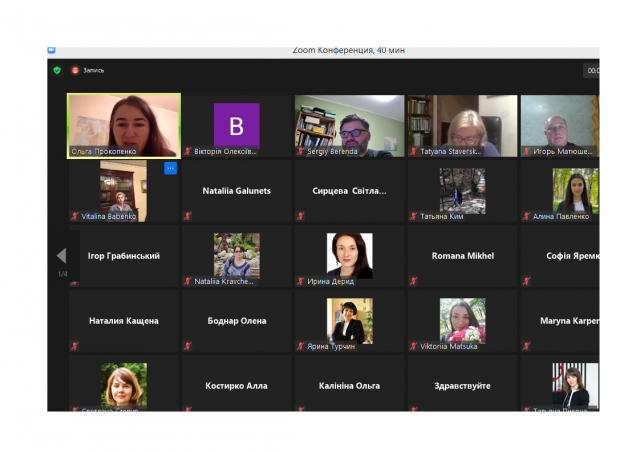
Task: Click the Запись recording label
Action: pyautogui.click(x=93, y=70)
